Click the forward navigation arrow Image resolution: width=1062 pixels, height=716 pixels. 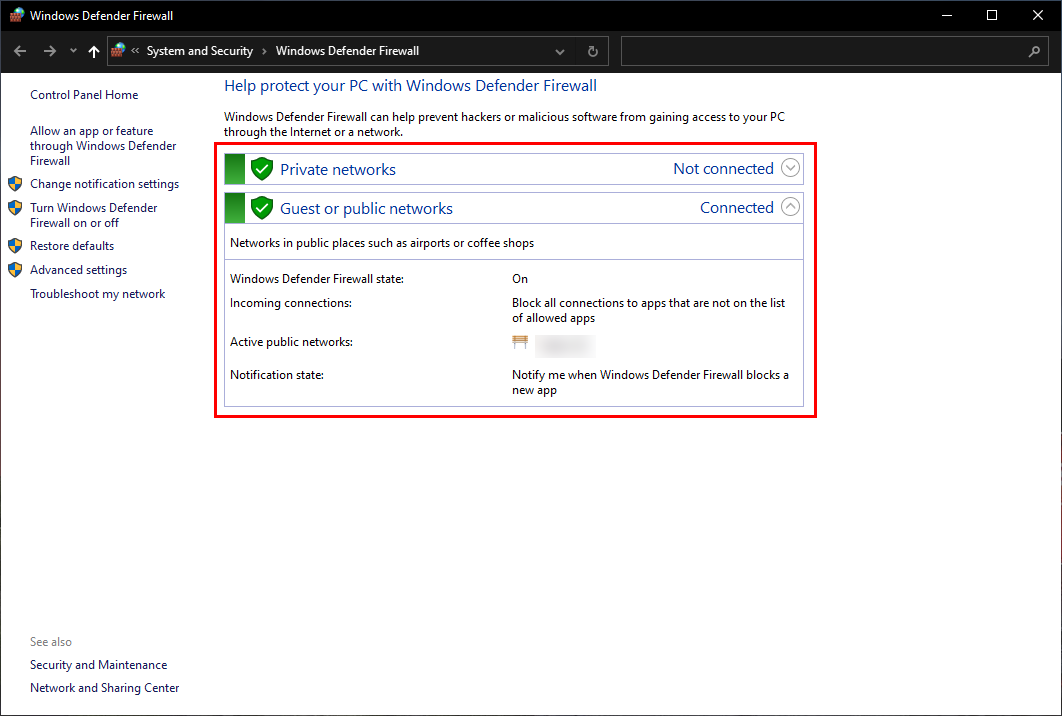click(x=49, y=51)
